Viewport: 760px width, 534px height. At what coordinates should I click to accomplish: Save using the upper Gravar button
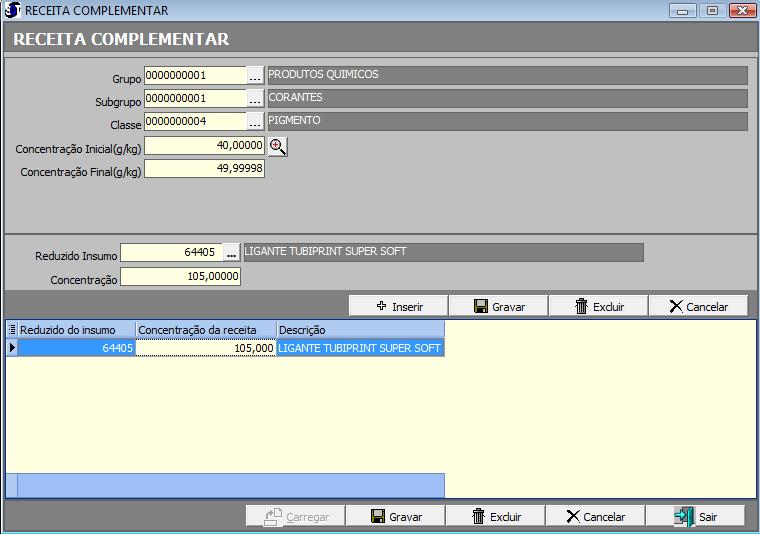click(498, 306)
